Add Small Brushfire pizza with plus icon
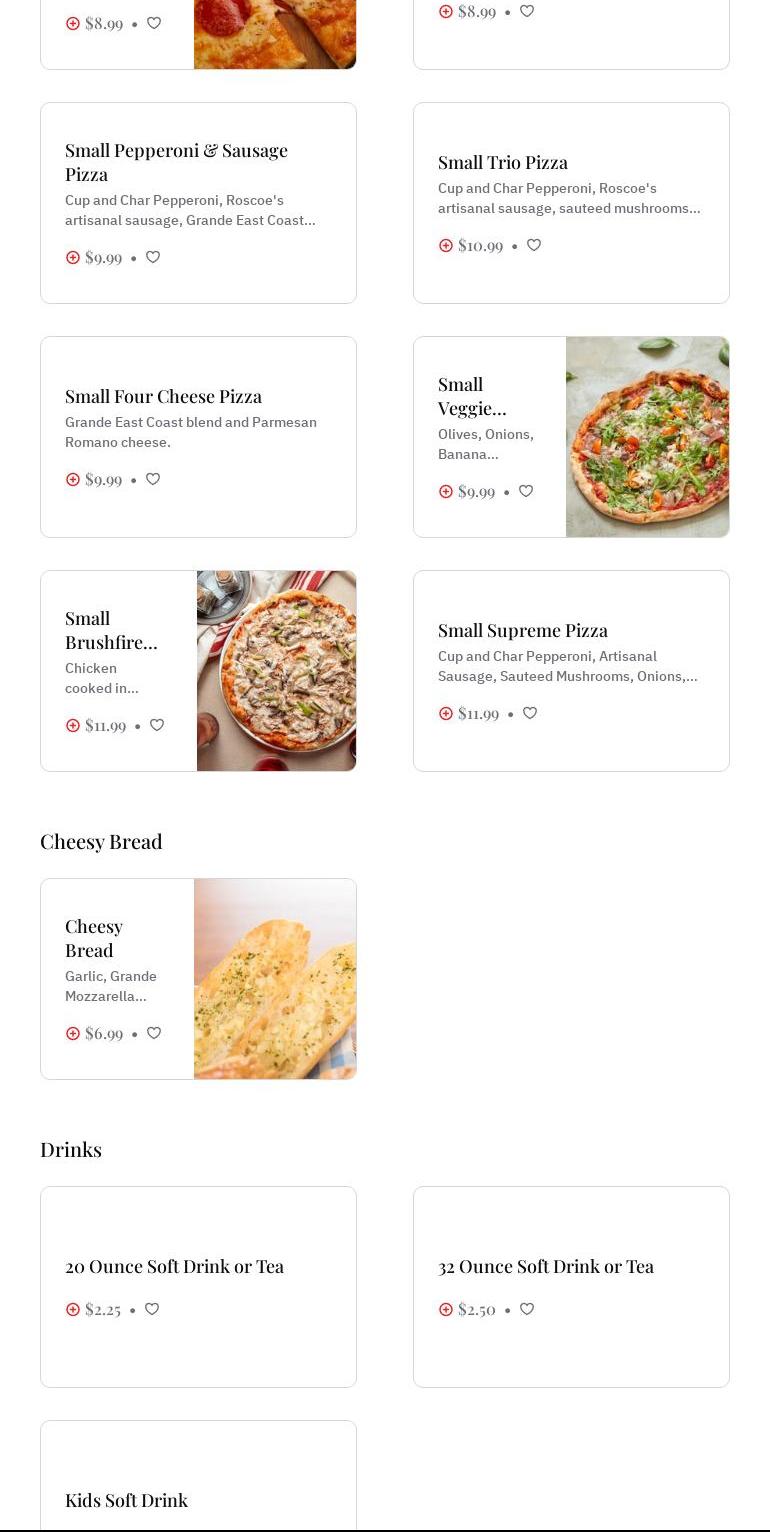This screenshot has width=770, height=1532. (73, 726)
